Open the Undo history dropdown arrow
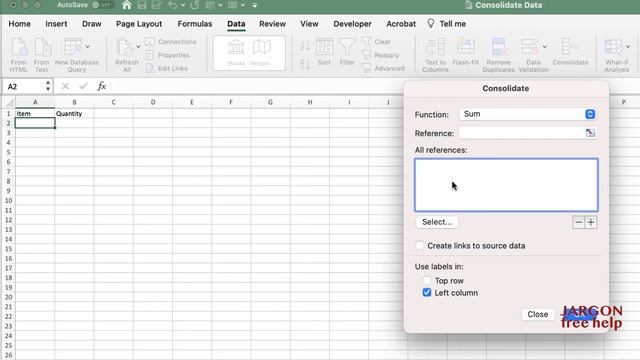This screenshot has width=640, height=360. 182,5
